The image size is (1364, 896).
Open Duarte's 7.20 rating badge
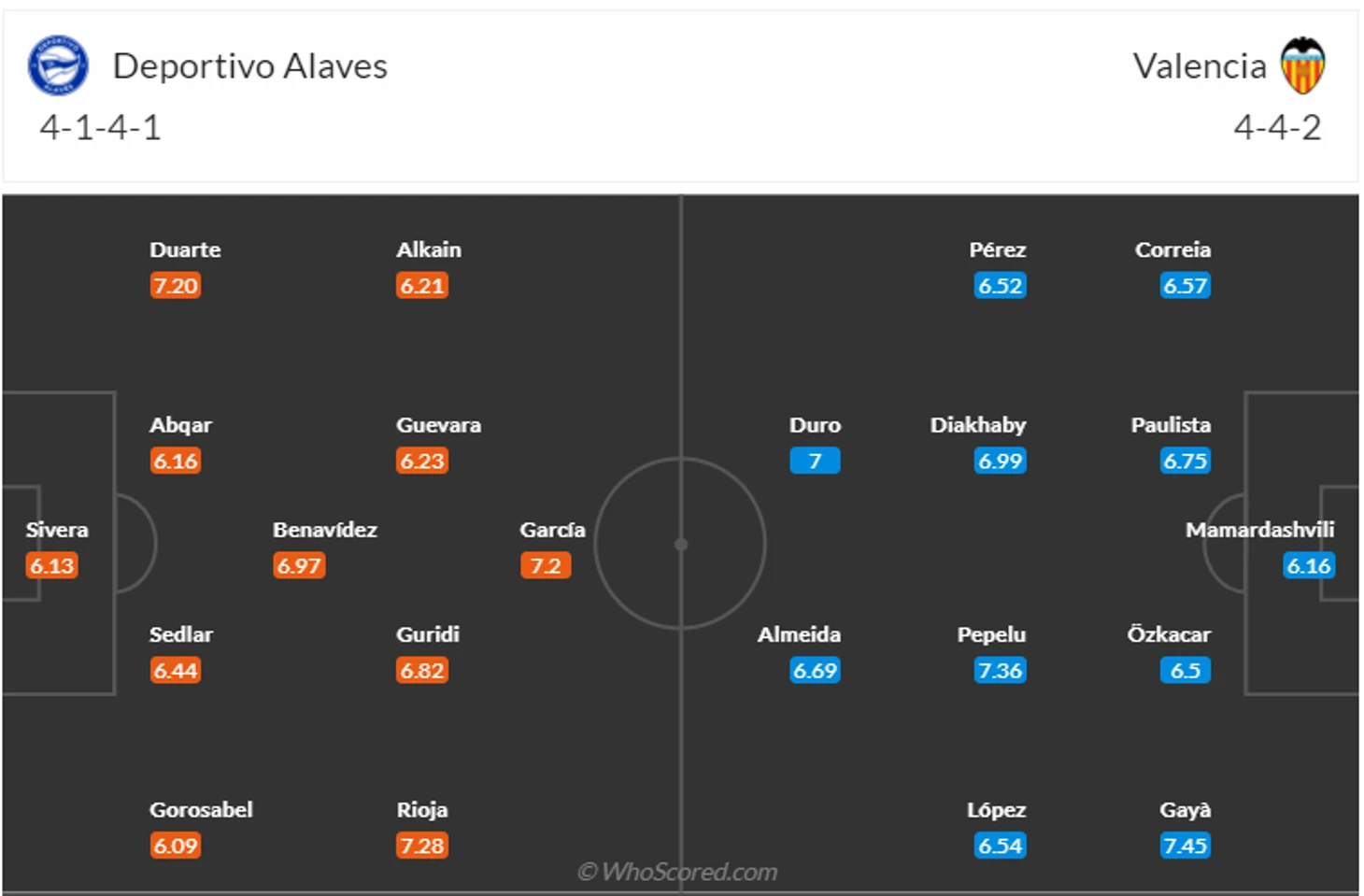click(x=176, y=285)
